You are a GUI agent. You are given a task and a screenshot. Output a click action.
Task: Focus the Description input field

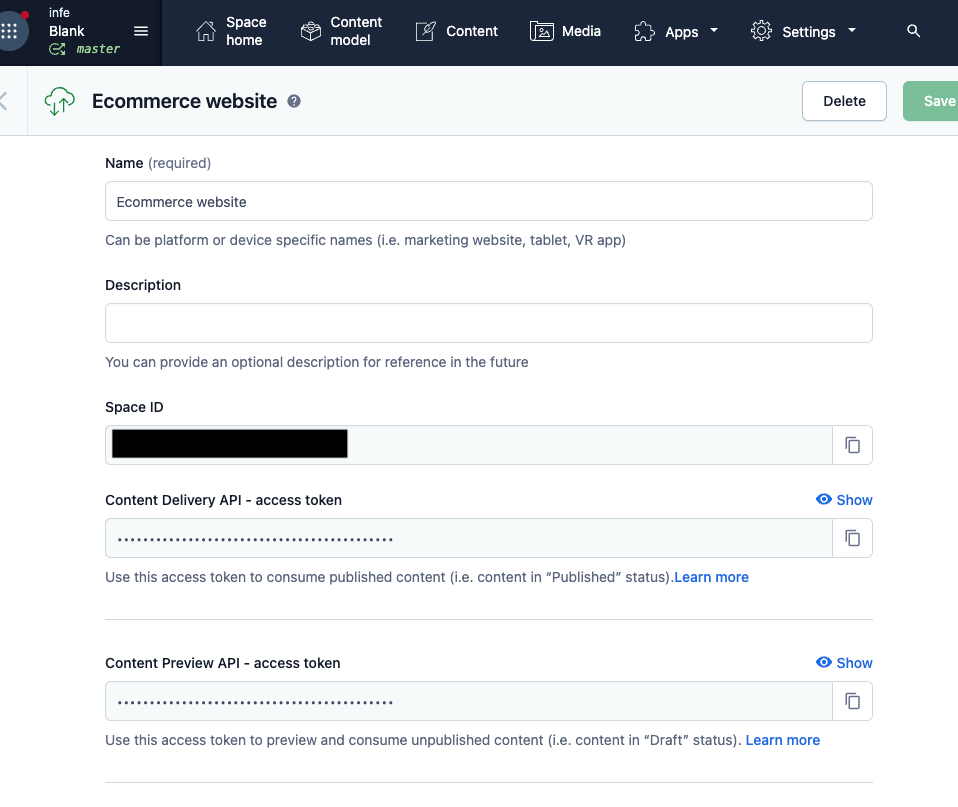pyautogui.click(x=489, y=323)
